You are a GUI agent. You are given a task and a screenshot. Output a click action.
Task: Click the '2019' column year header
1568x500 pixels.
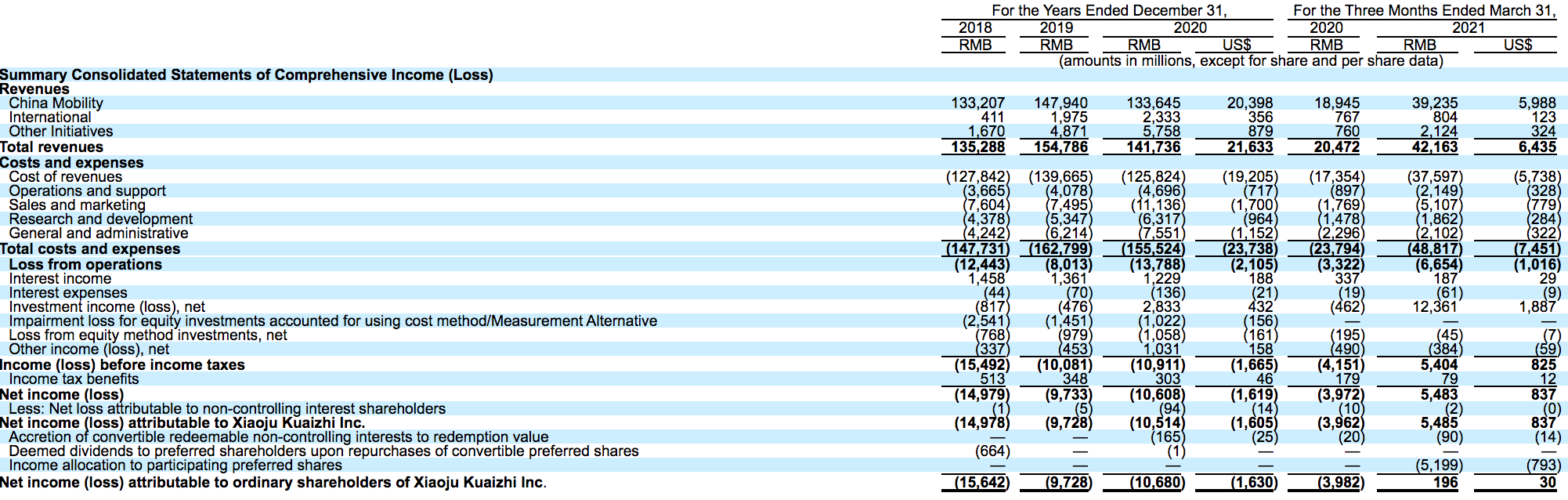[x=1056, y=27]
